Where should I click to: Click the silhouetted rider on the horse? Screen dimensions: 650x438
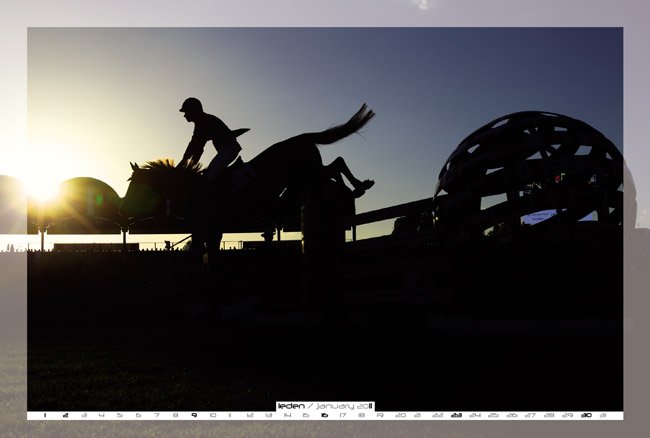point(208,135)
